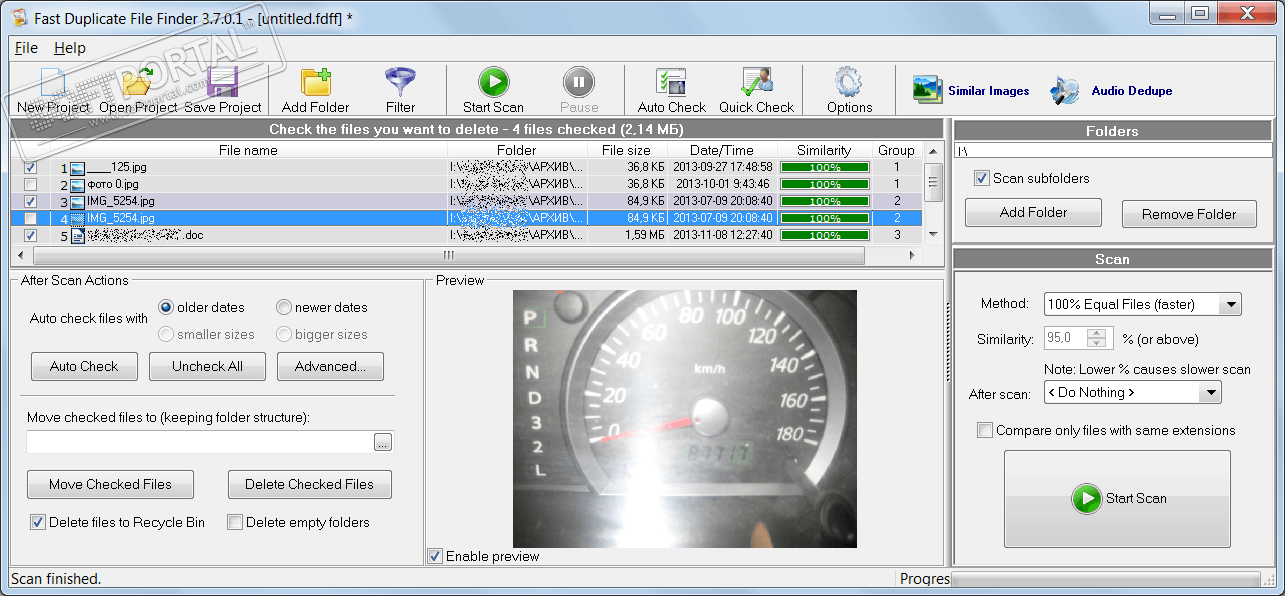
Task: Click the move destination path field
Action: (200, 442)
